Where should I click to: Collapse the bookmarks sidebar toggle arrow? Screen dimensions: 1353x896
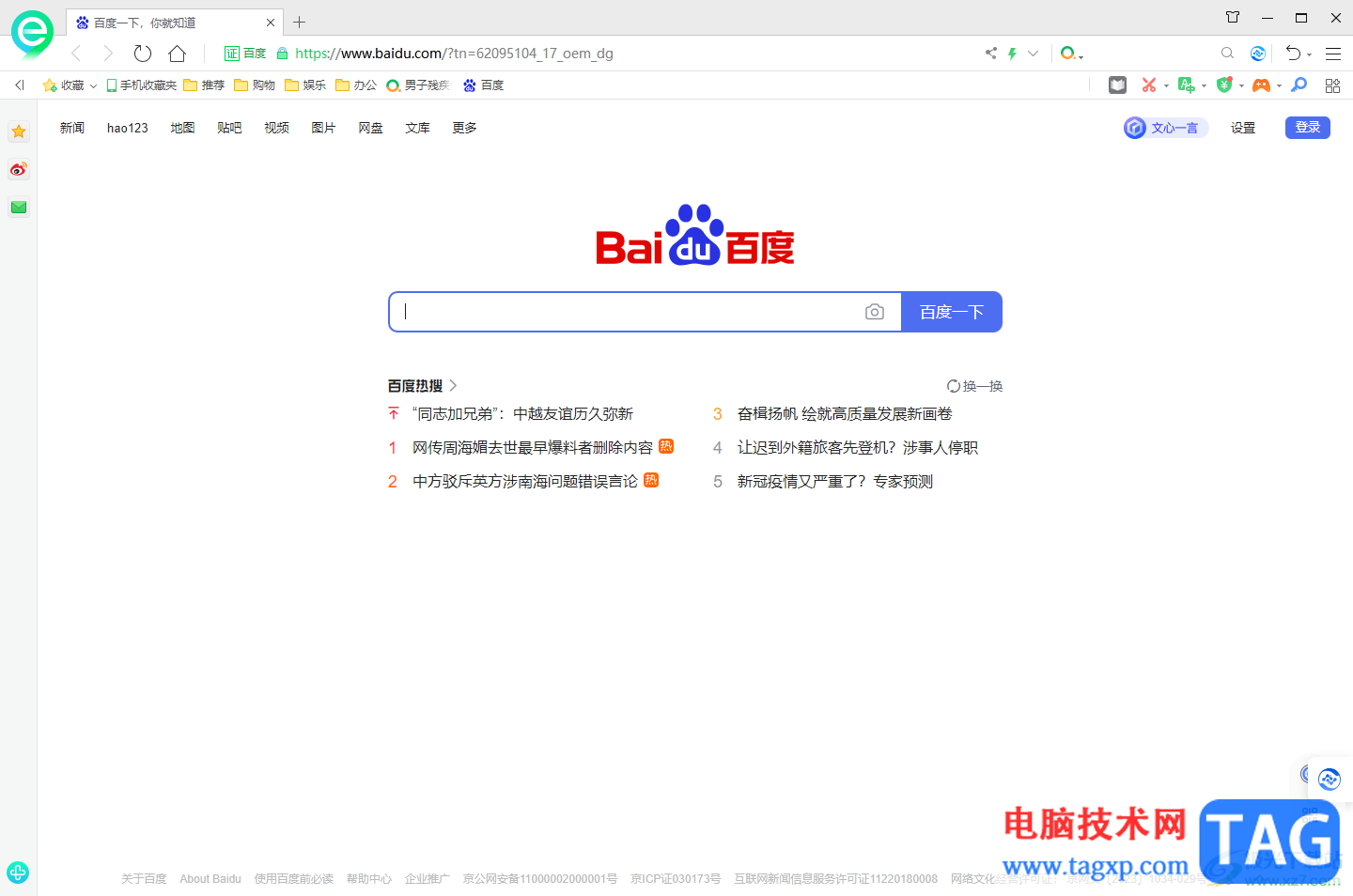(x=19, y=85)
